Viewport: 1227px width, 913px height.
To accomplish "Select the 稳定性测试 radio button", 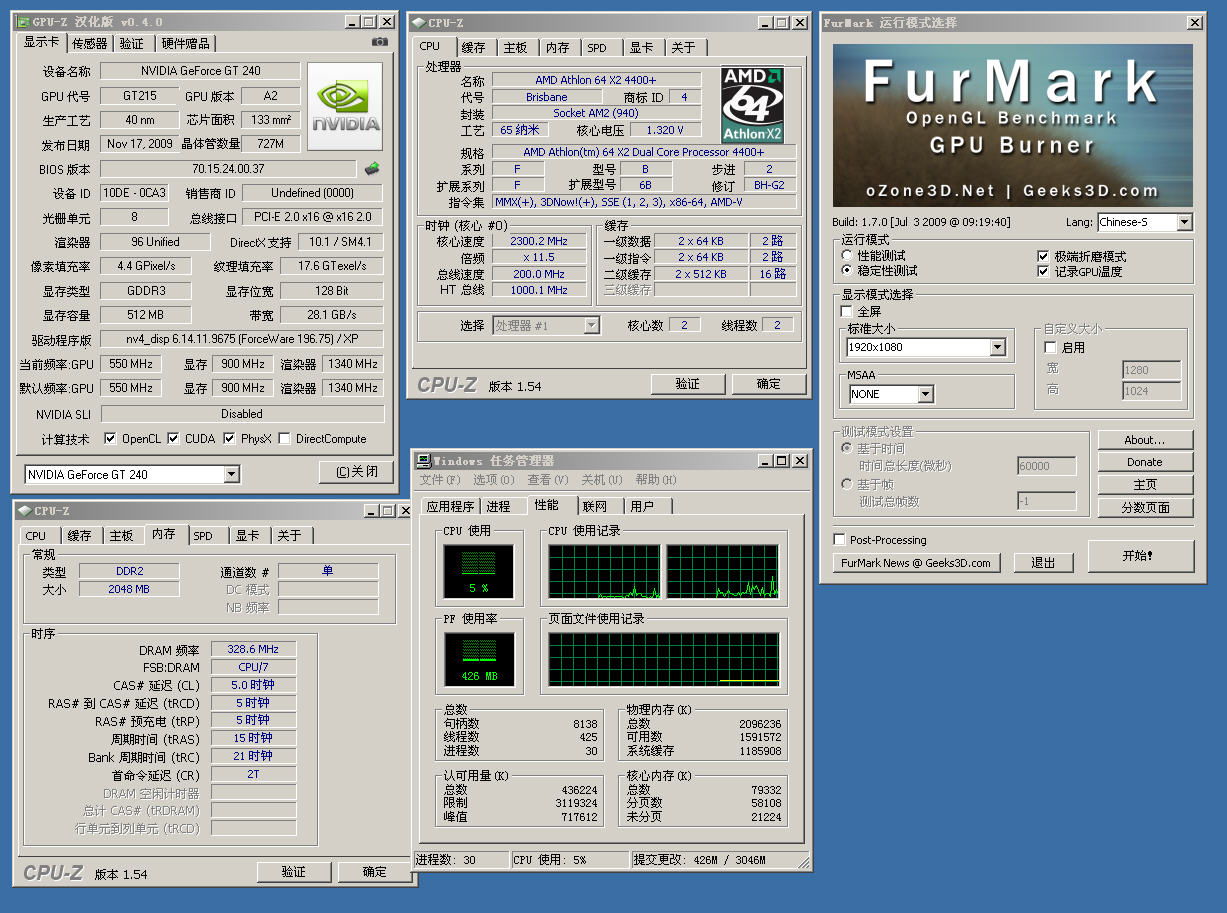I will (x=847, y=271).
